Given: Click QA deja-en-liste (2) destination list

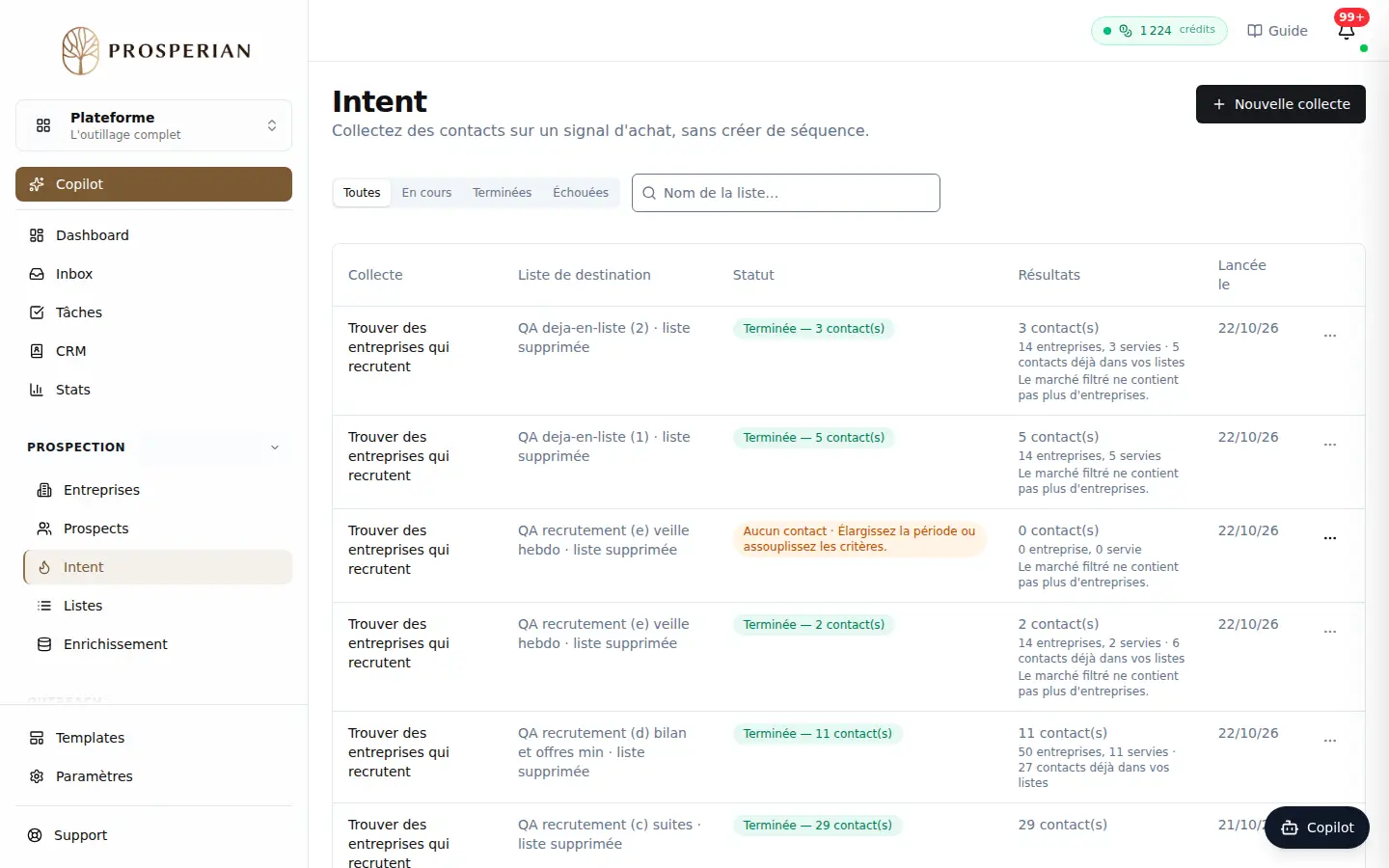Looking at the screenshot, I should pyautogui.click(x=604, y=338).
